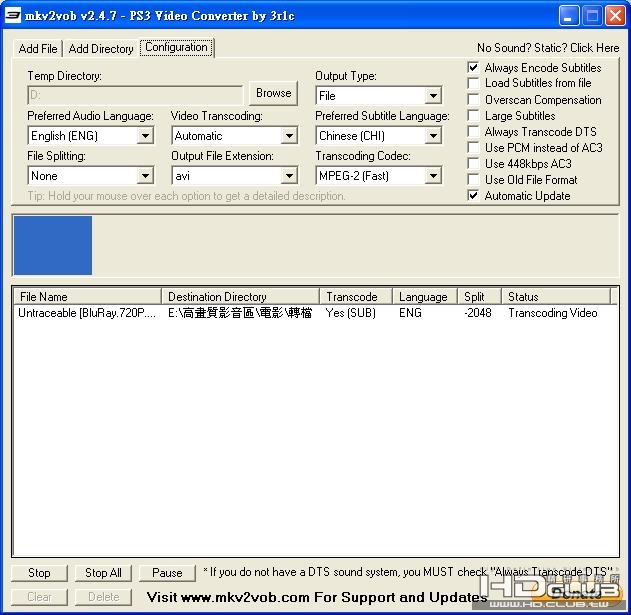This screenshot has width=631, height=615.
Task: Open the Add Directory tab
Action: (x=101, y=49)
